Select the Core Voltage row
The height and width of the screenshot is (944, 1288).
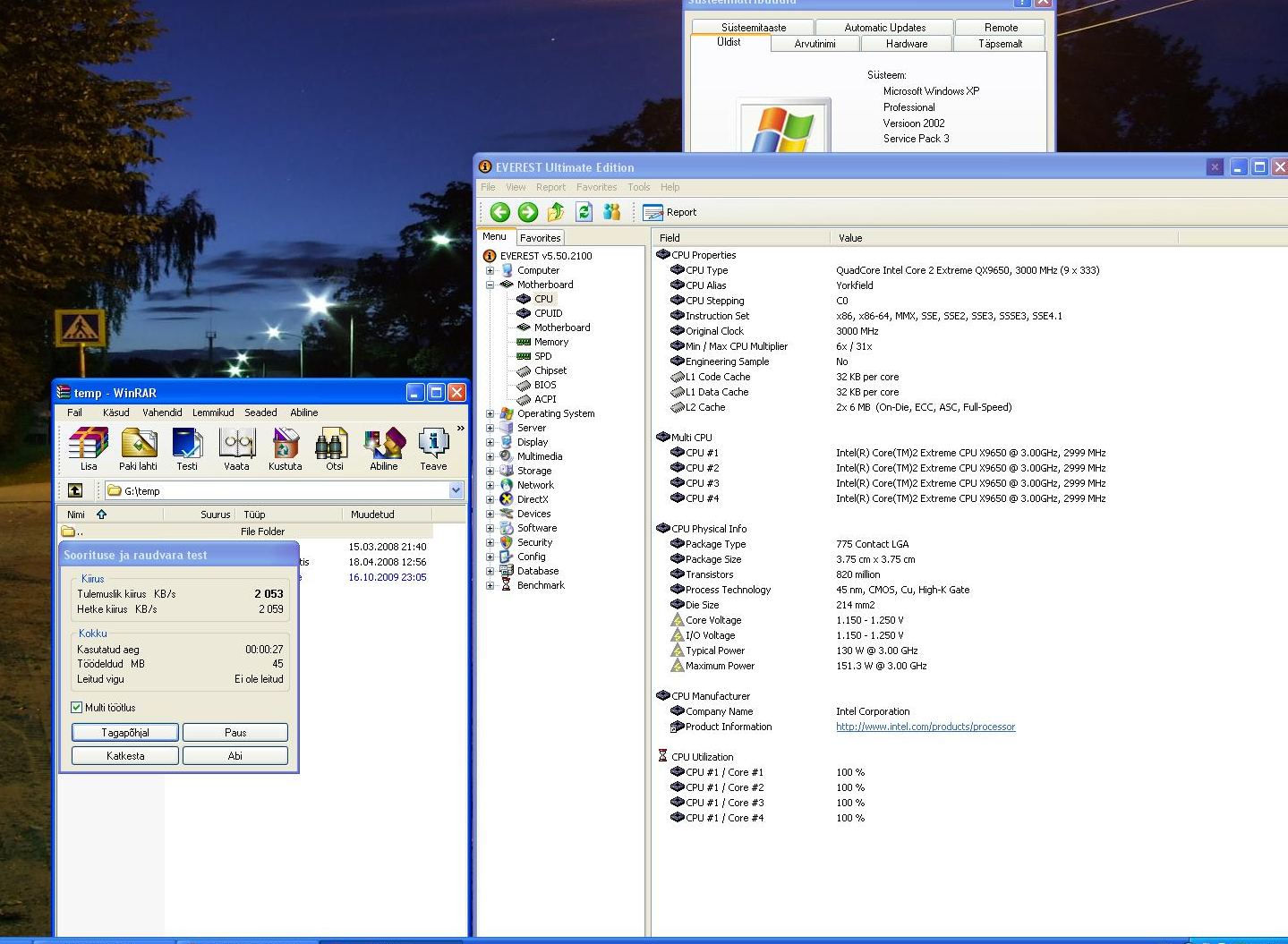[788, 620]
